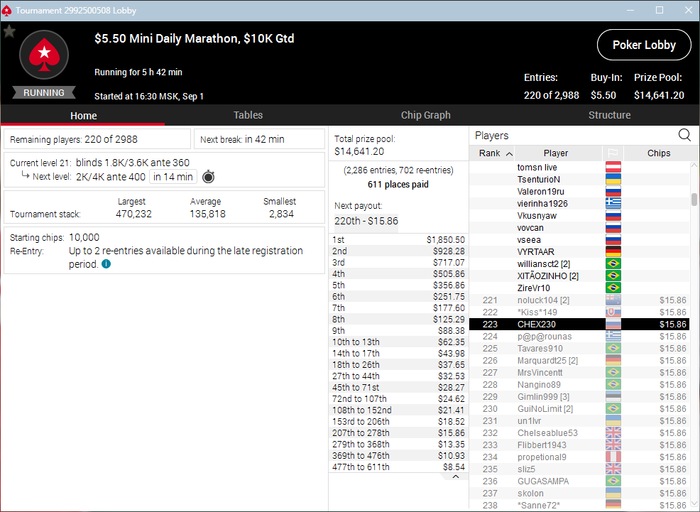Click 'Next break: in 42 min' box

[x=259, y=139]
